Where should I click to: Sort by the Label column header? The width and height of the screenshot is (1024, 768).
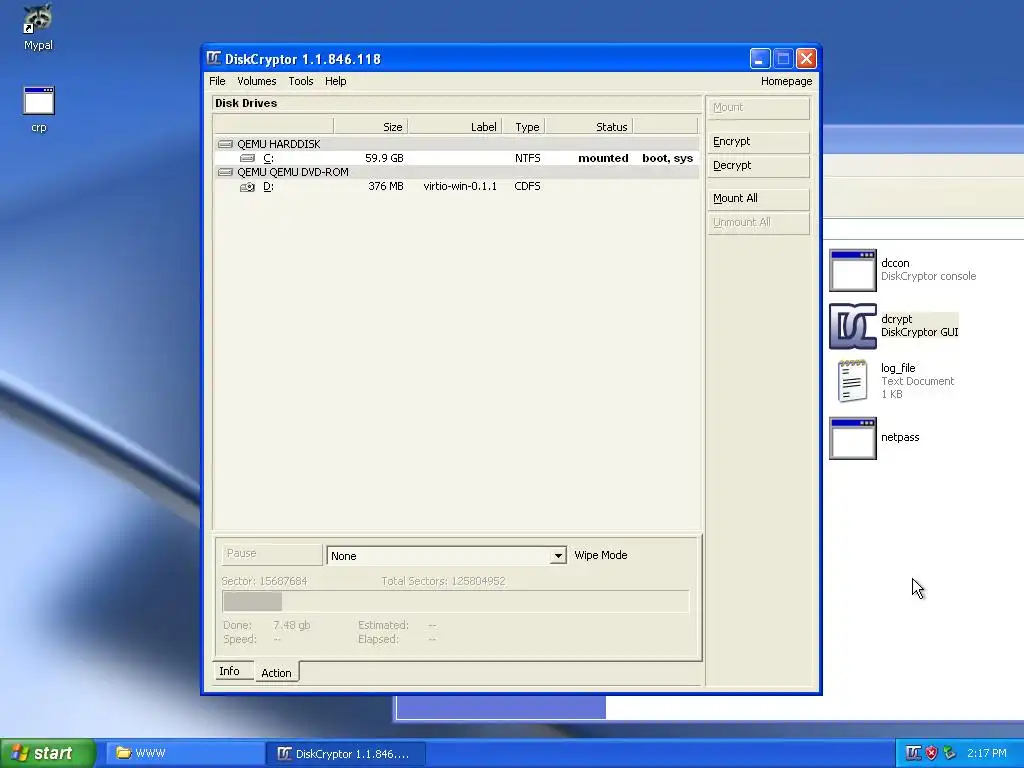pos(455,127)
